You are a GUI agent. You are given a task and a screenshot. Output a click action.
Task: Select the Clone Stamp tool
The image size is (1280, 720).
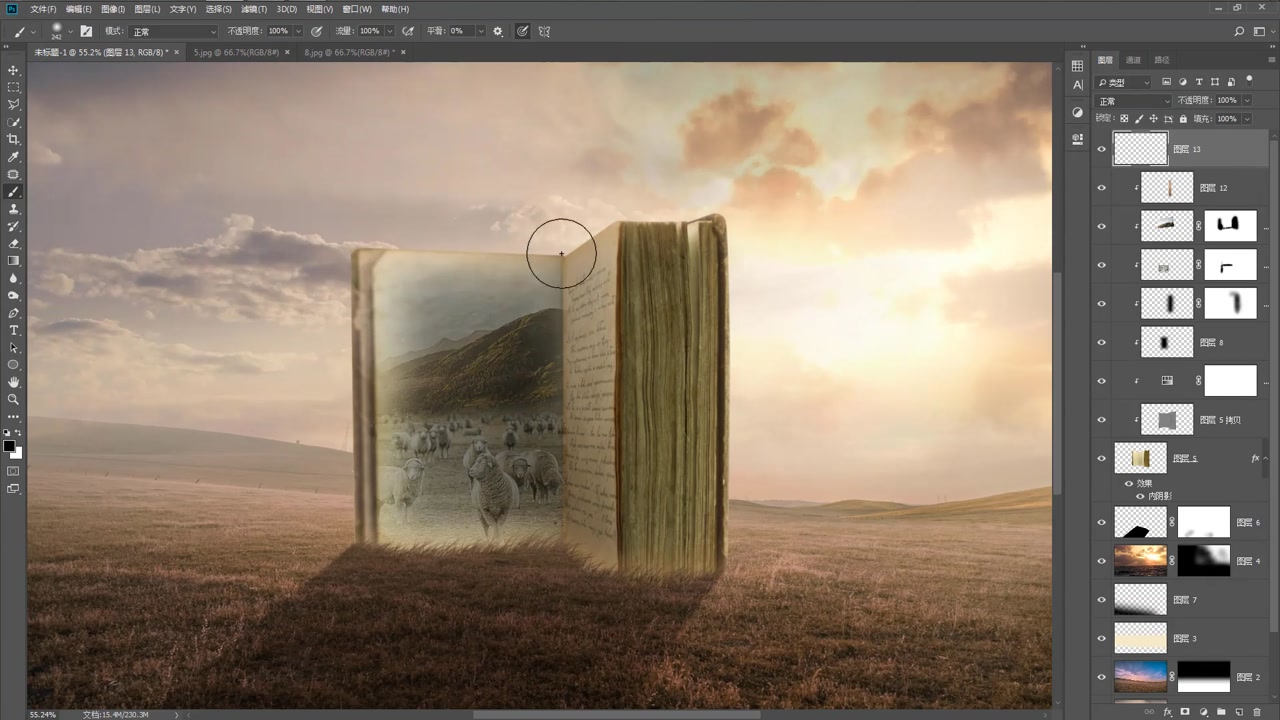tap(13, 209)
